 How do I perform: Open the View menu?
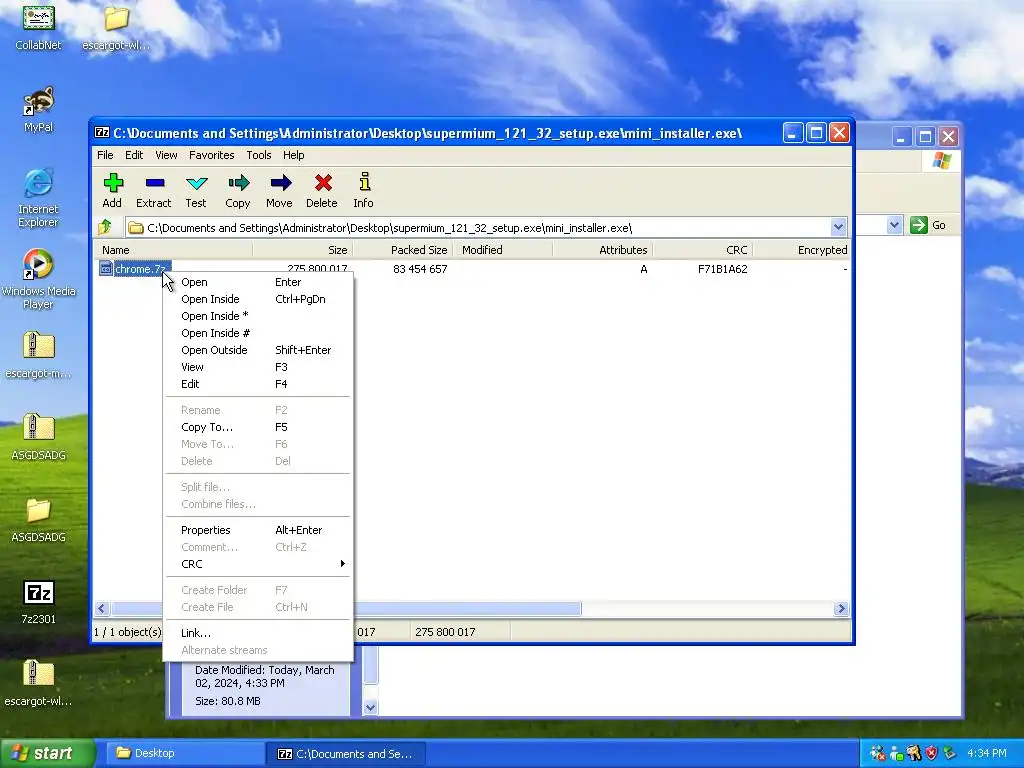166,155
